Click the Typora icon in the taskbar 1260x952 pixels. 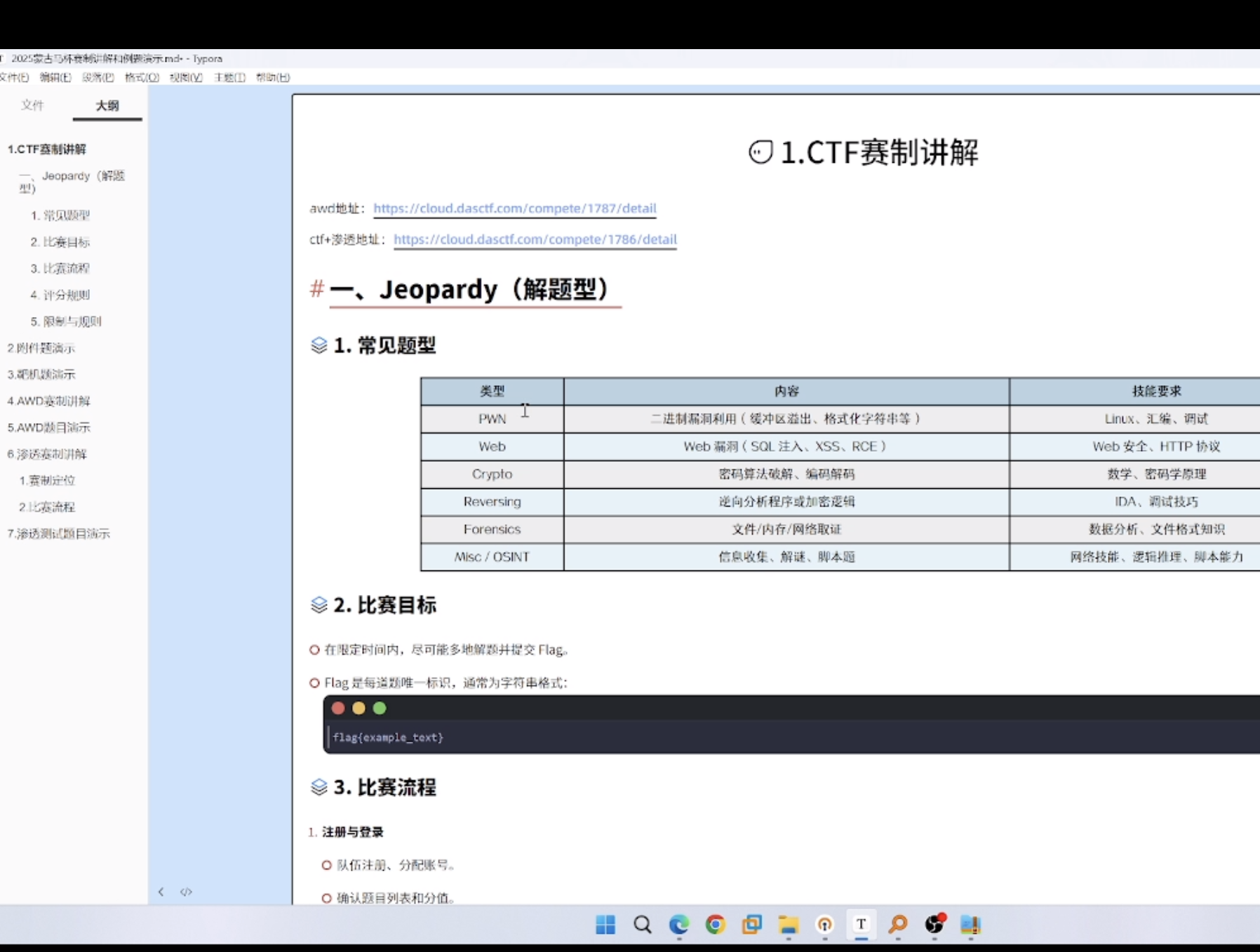coord(861,925)
